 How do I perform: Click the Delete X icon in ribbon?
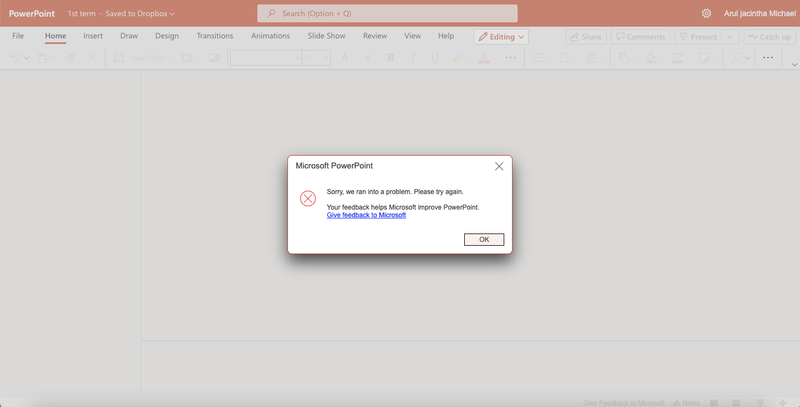[92, 58]
